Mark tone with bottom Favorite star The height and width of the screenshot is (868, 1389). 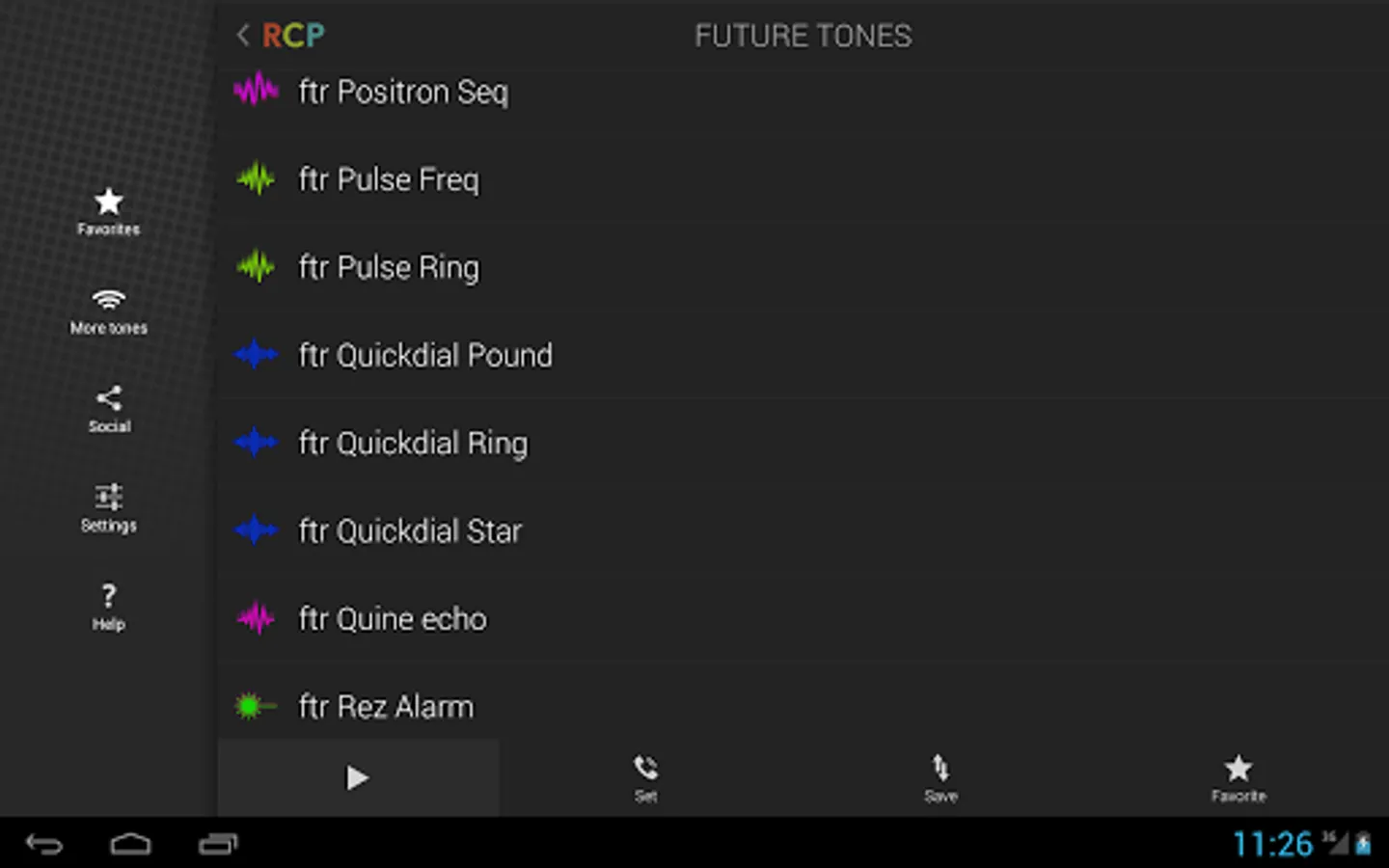pyautogui.click(x=1238, y=777)
